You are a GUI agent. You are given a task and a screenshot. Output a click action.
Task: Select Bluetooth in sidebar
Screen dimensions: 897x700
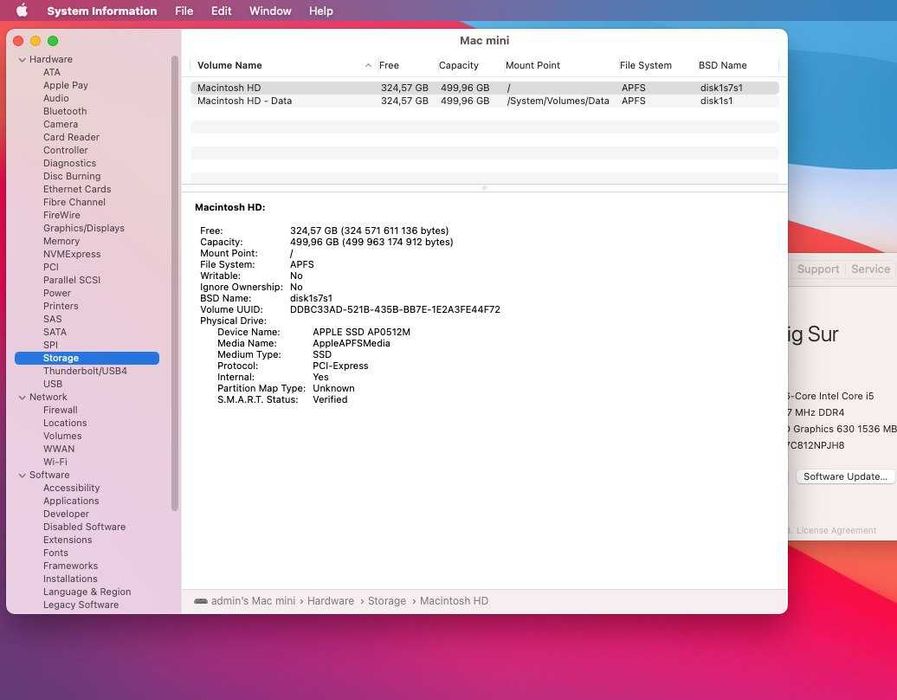click(x=65, y=111)
